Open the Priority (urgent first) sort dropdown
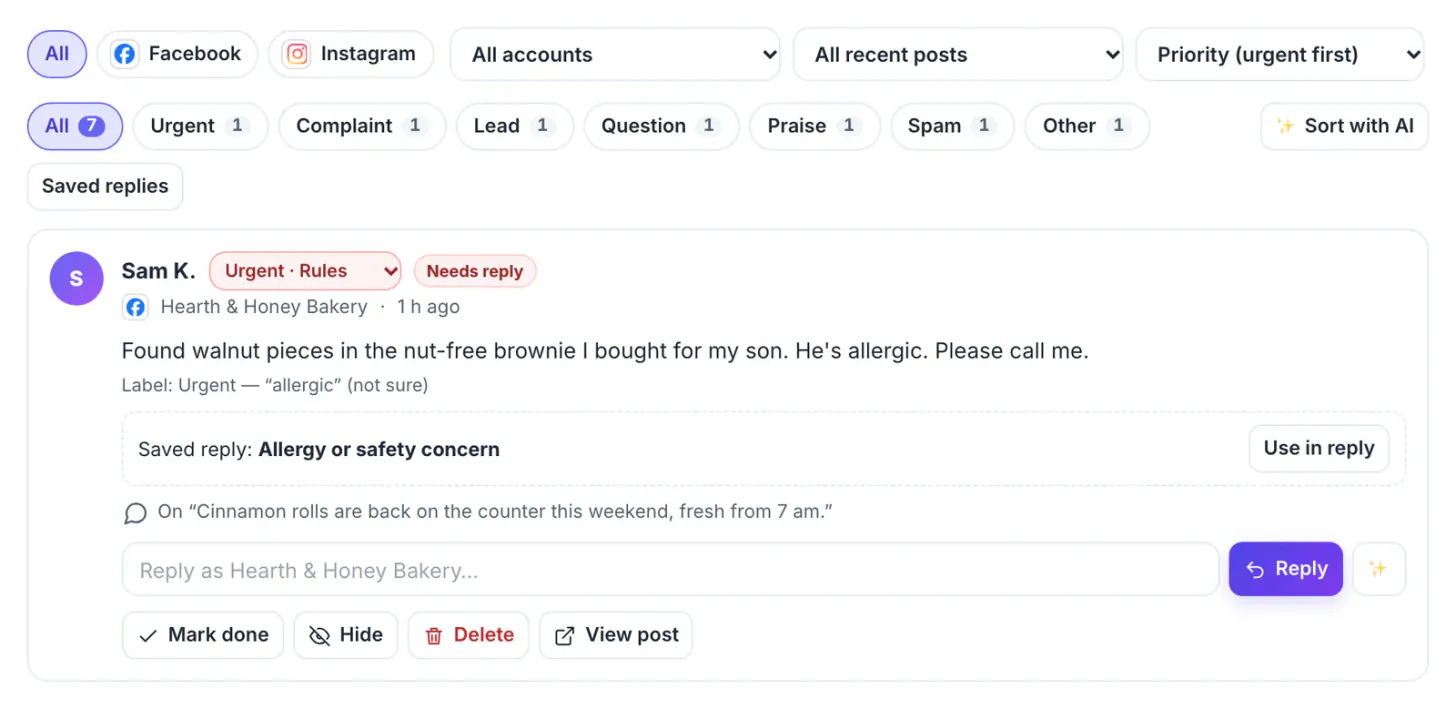The width and height of the screenshot is (1456, 709). point(1280,55)
